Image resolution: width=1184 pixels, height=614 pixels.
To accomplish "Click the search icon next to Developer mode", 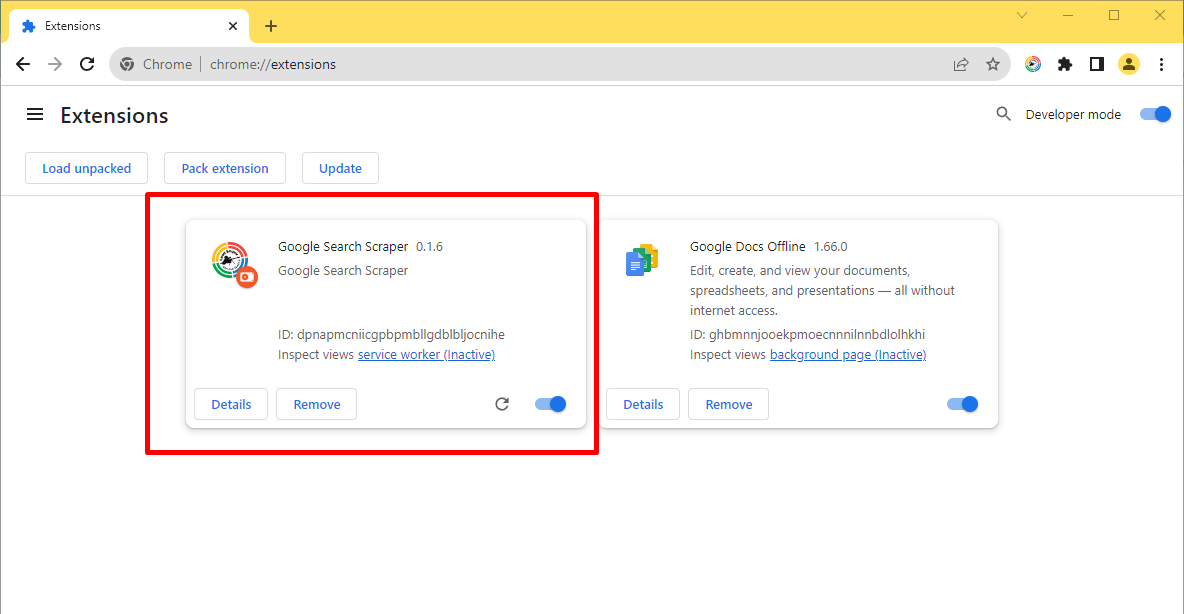I will (x=1003, y=114).
